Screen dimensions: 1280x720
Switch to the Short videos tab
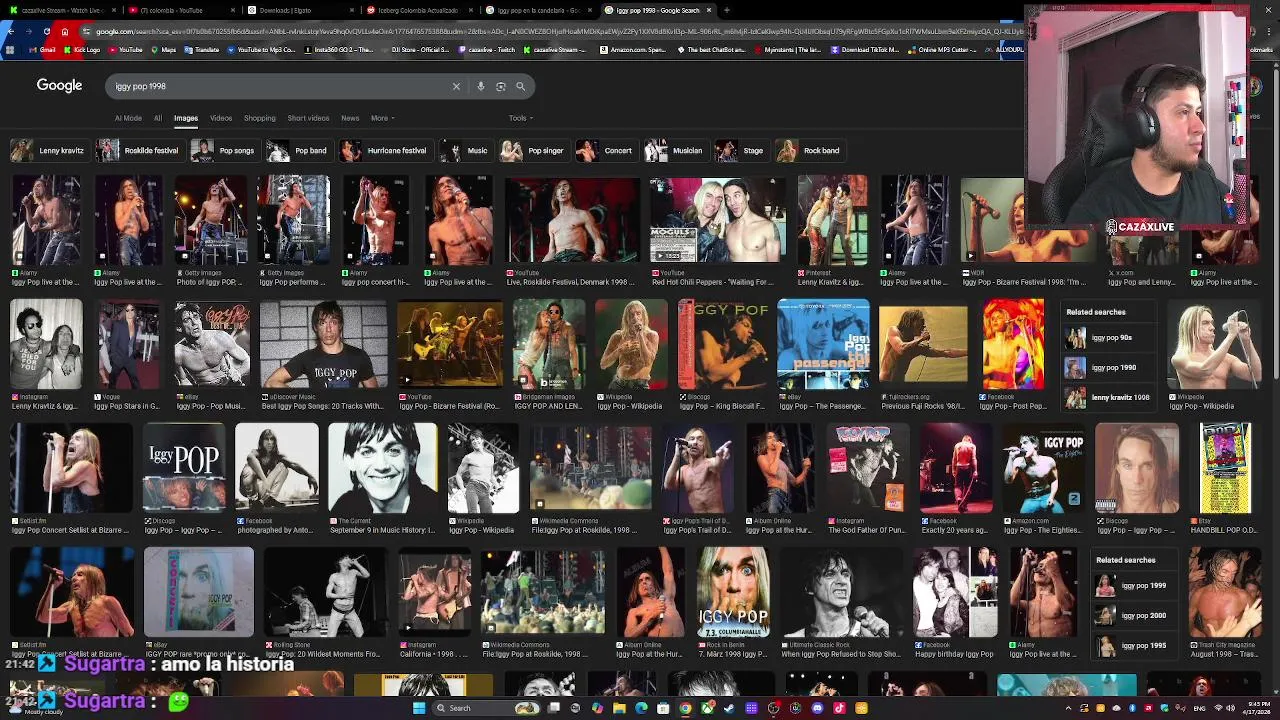click(x=308, y=118)
